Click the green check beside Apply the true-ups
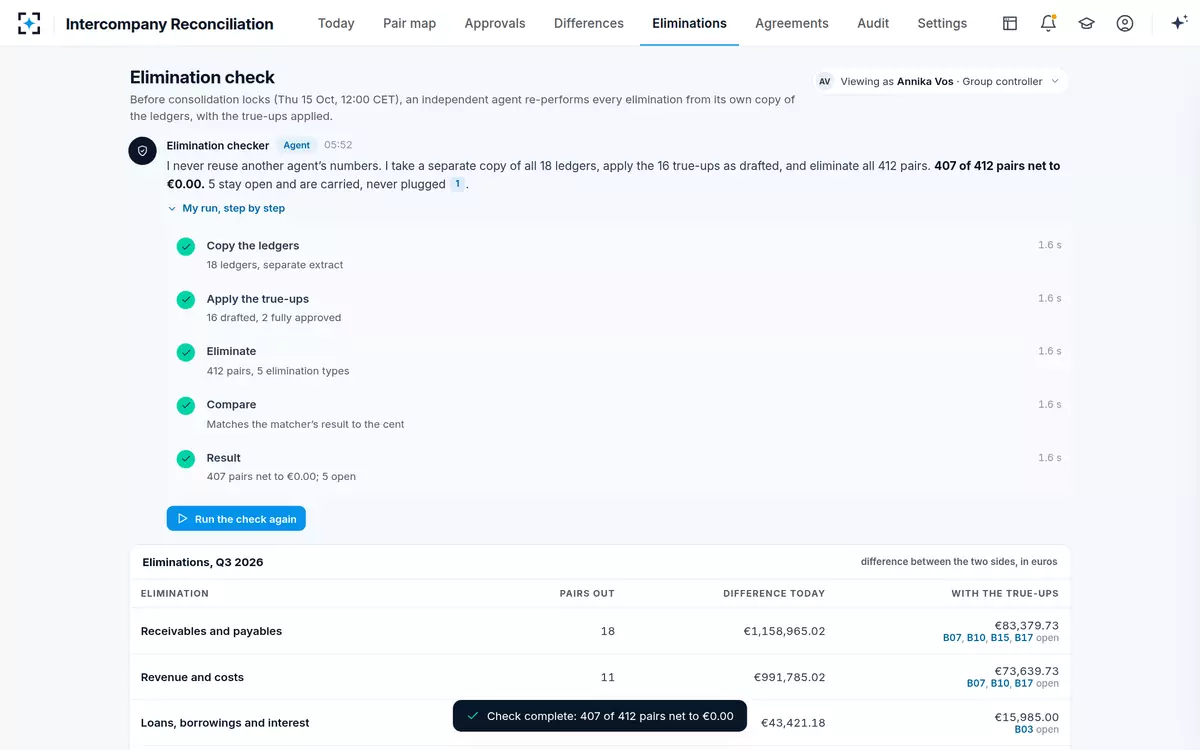The width and height of the screenshot is (1200, 750). click(186, 300)
